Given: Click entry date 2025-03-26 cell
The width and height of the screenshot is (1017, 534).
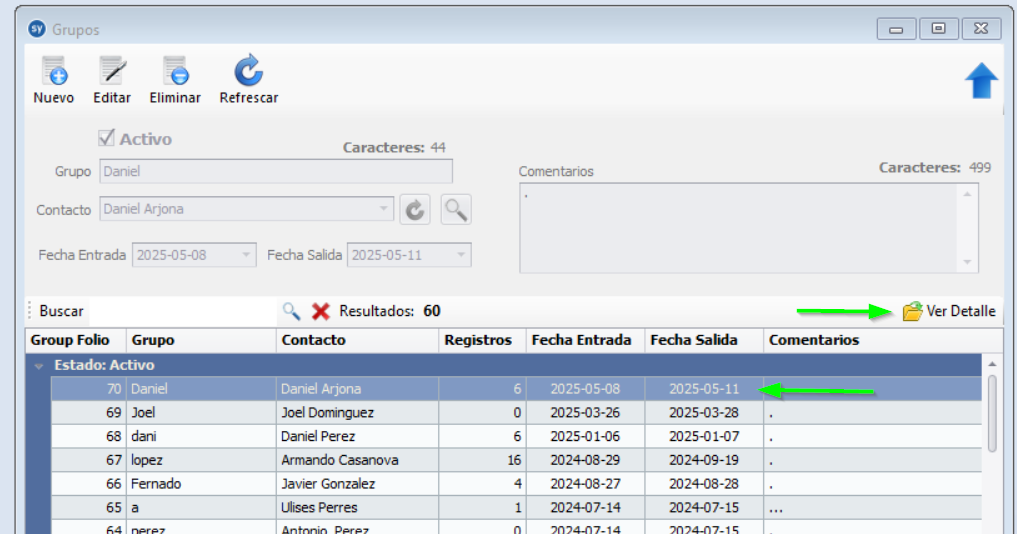Looking at the screenshot, I should point(586,413).
